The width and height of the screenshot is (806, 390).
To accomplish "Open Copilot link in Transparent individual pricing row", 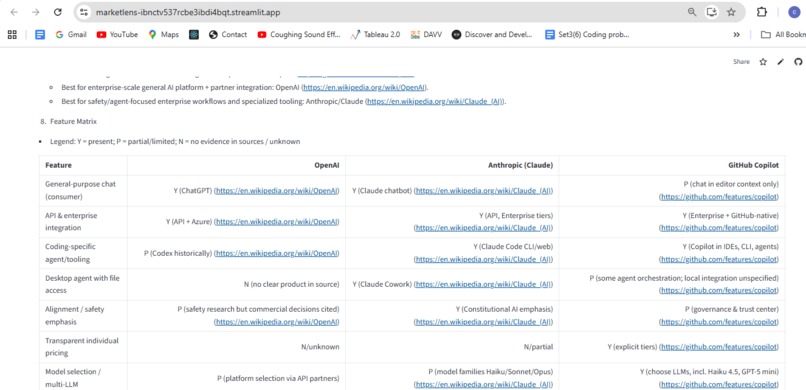I will (x=719, y=347).
